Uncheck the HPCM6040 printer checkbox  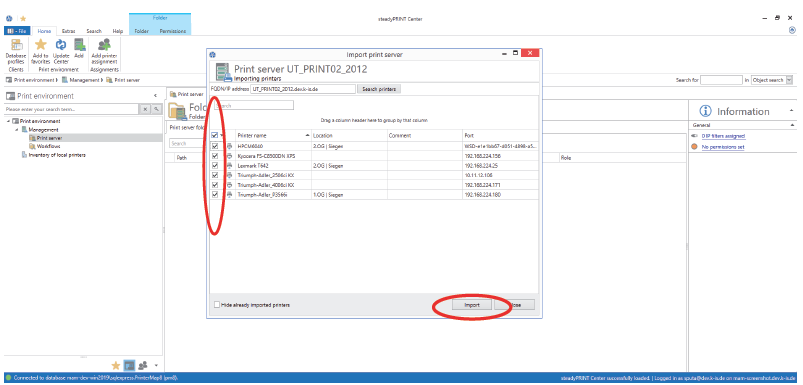(x=215, y=146)
